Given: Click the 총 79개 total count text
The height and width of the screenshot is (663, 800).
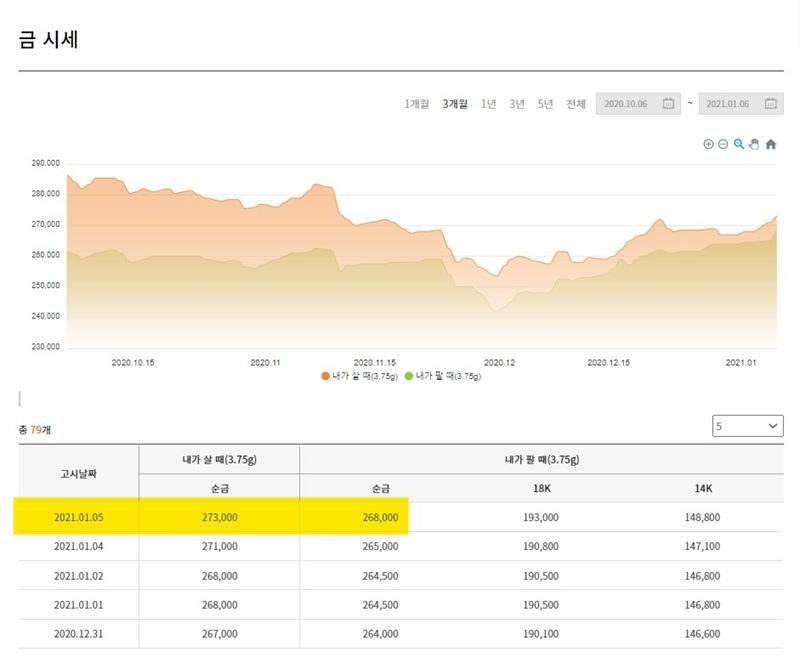Looking at the screenshot, I should point(35,430).
